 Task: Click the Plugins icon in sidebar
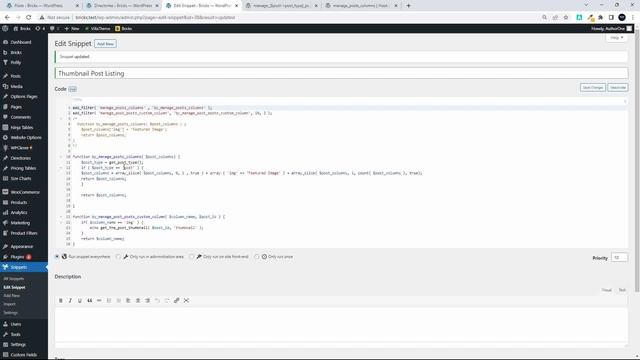[5, 257]
